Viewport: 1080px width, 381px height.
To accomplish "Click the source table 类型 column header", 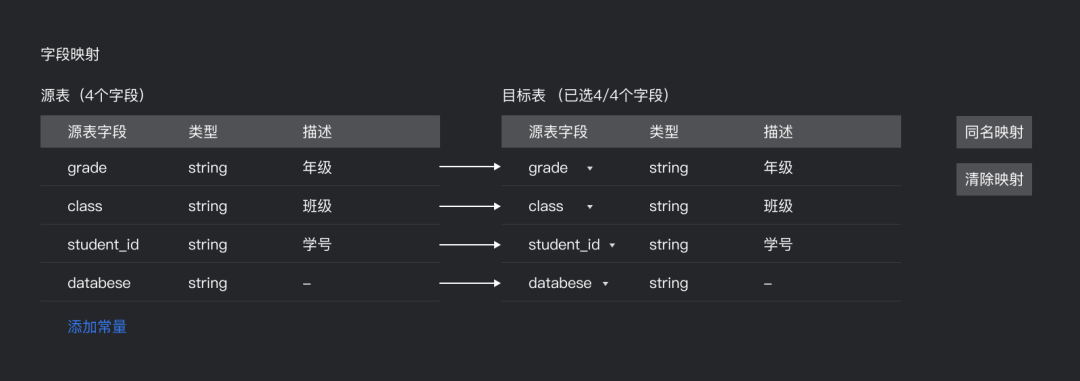I will coord(202,132).
